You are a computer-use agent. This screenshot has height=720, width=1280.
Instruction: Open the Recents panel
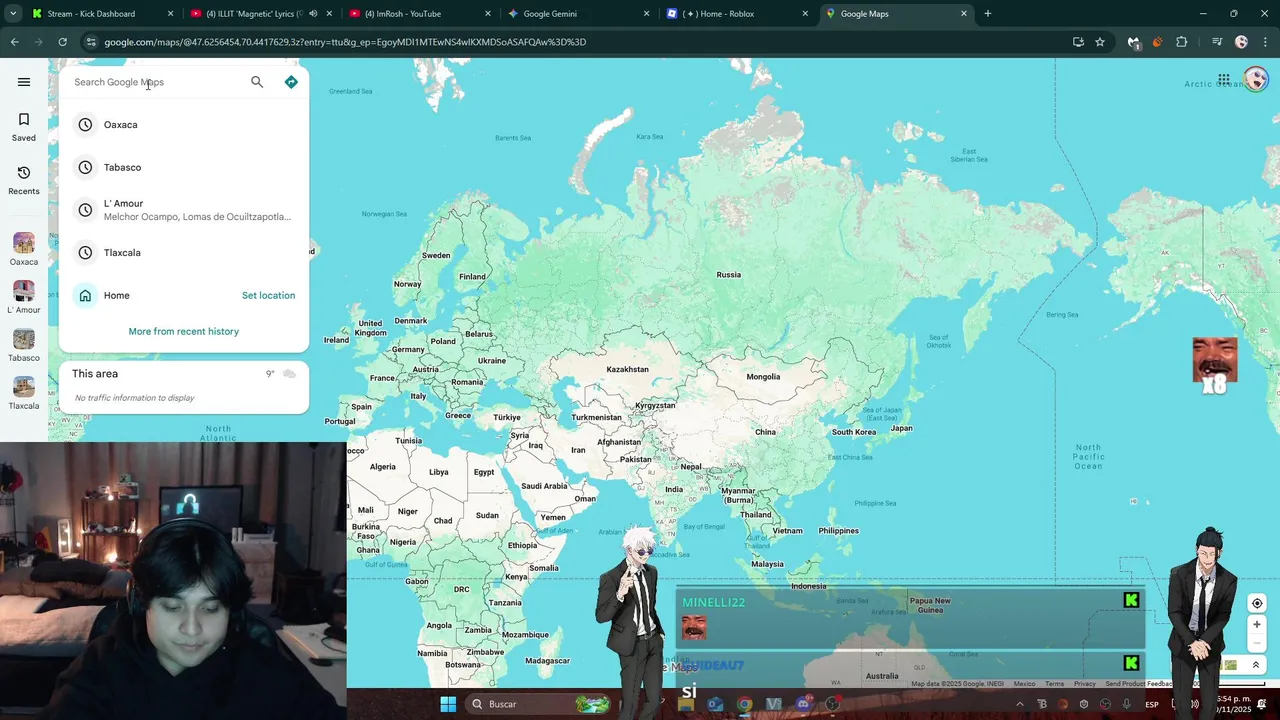24,180
